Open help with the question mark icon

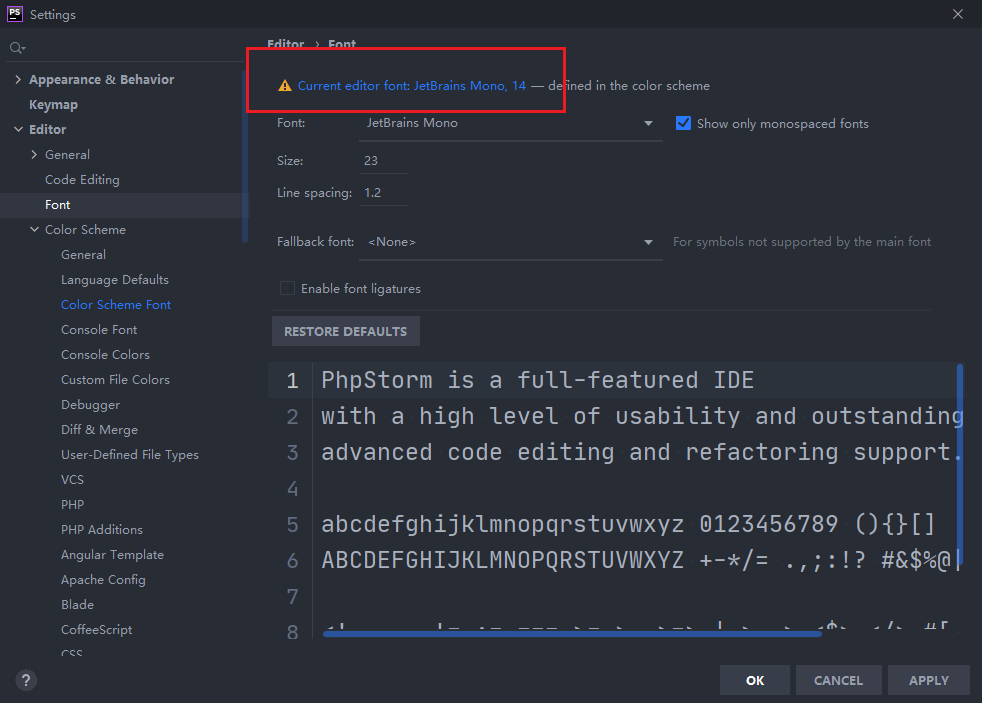tap(26, 680)
